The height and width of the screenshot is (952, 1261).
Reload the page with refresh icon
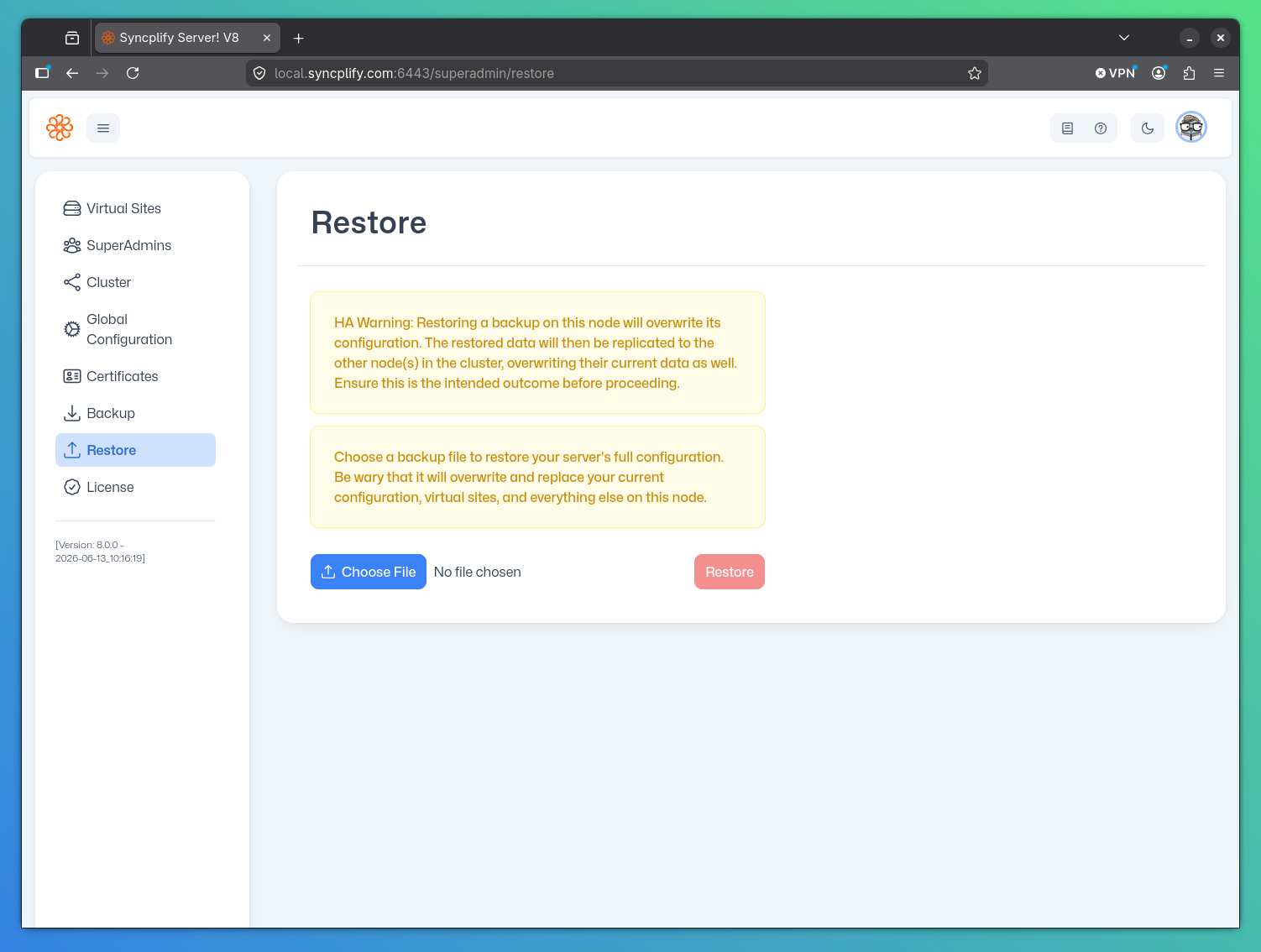pos(133,73)
